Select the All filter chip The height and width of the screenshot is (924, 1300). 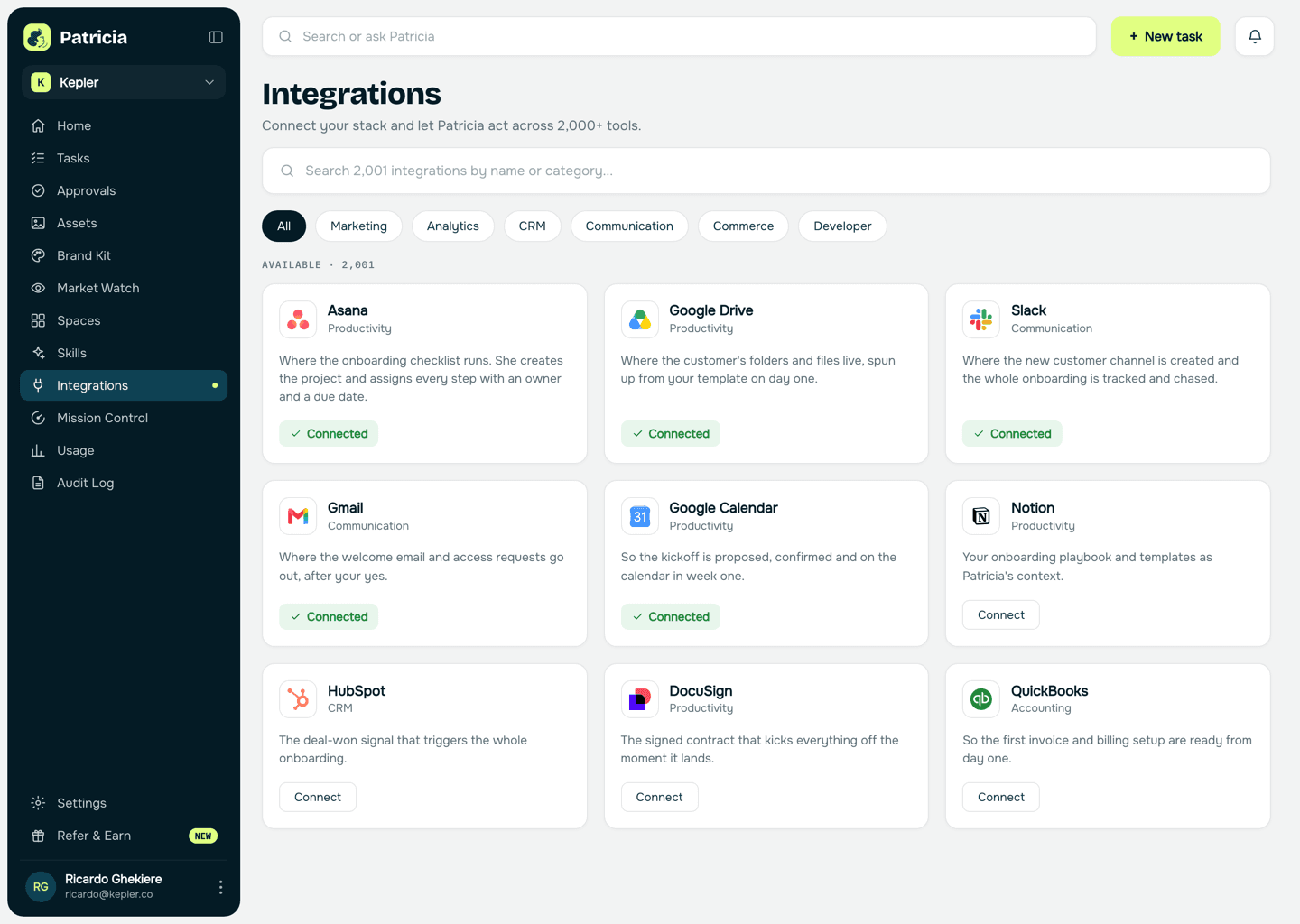[x=284, y=226]
